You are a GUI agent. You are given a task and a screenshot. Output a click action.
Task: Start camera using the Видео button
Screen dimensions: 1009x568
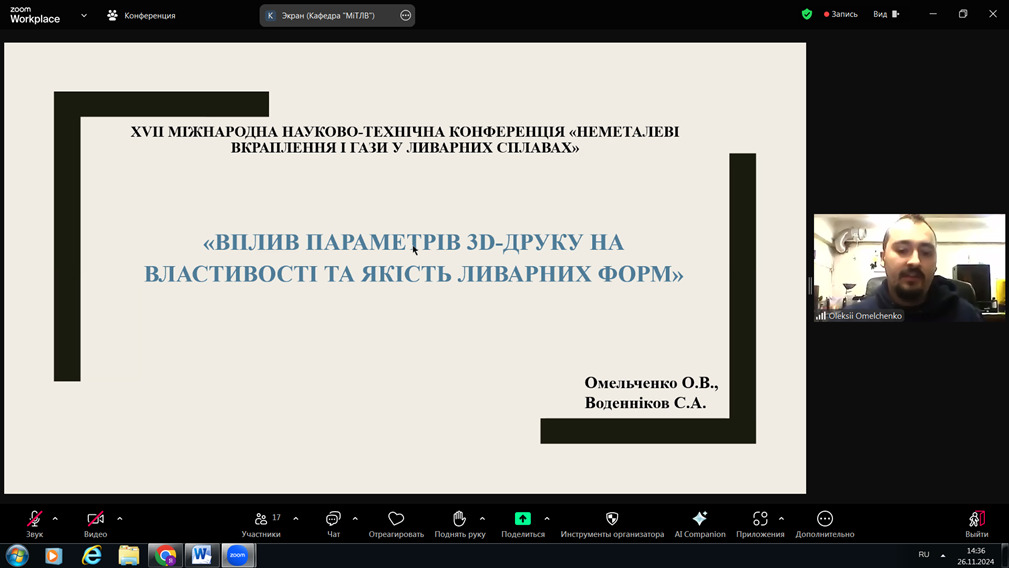[x=95, y=519]
